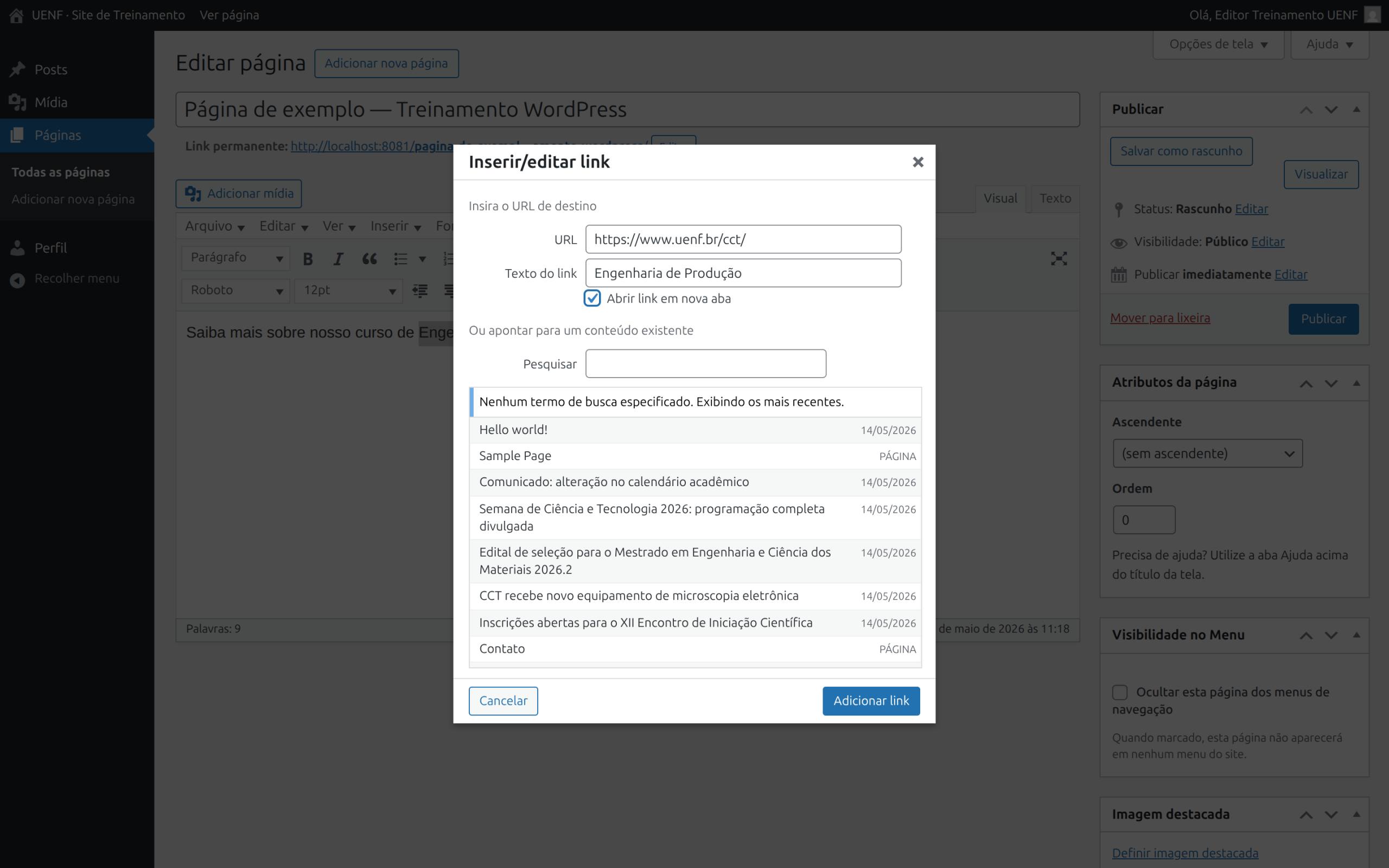
Task: Click Definir imagem destacada link
Action: pyautogui.click(x=1184, y=853)
